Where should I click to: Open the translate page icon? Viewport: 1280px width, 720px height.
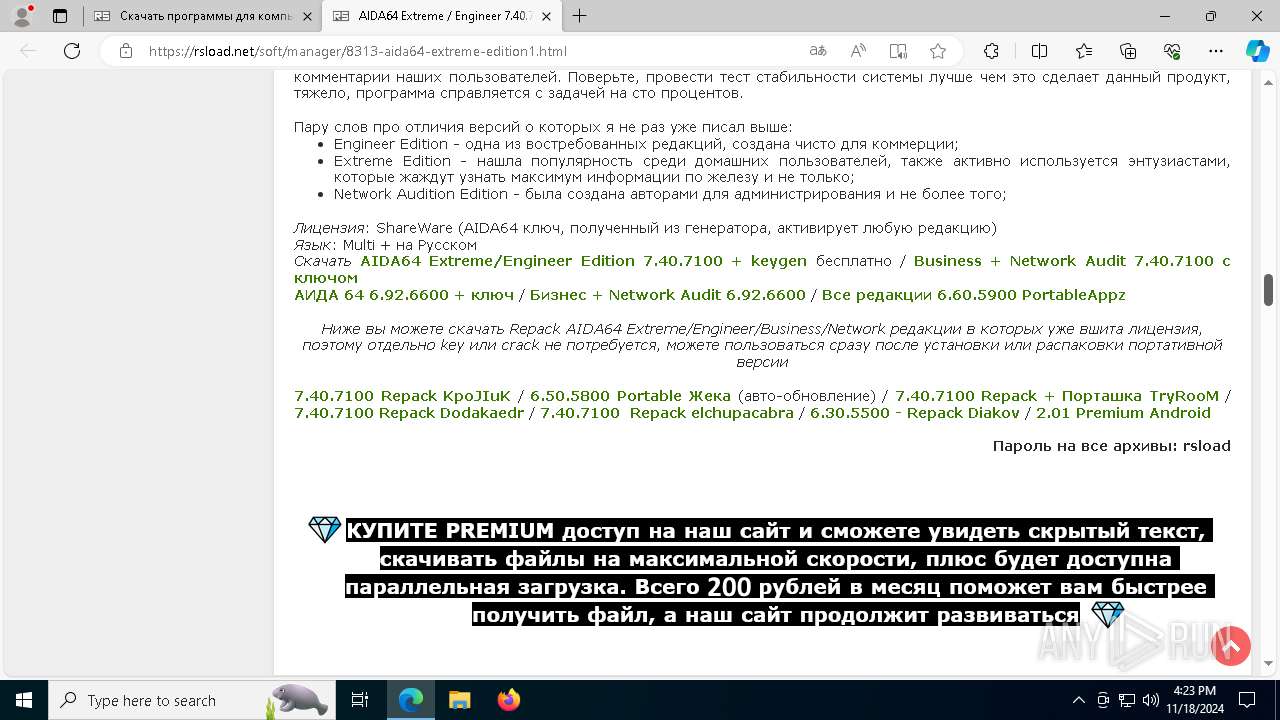tap(818, 51)
